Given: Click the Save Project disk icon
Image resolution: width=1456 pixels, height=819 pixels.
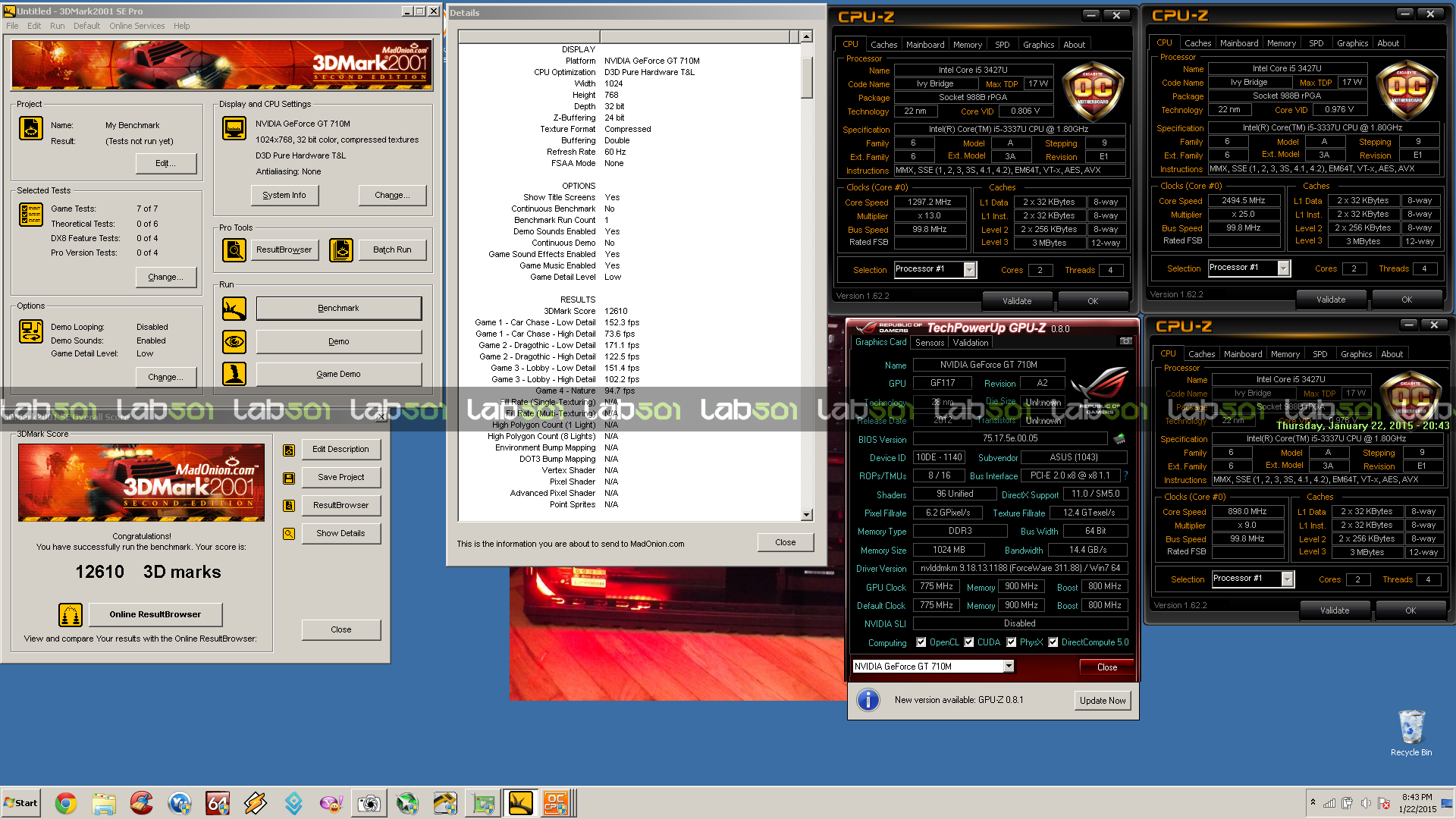Looking at the screenshot, I should click(x=289, y=479).
